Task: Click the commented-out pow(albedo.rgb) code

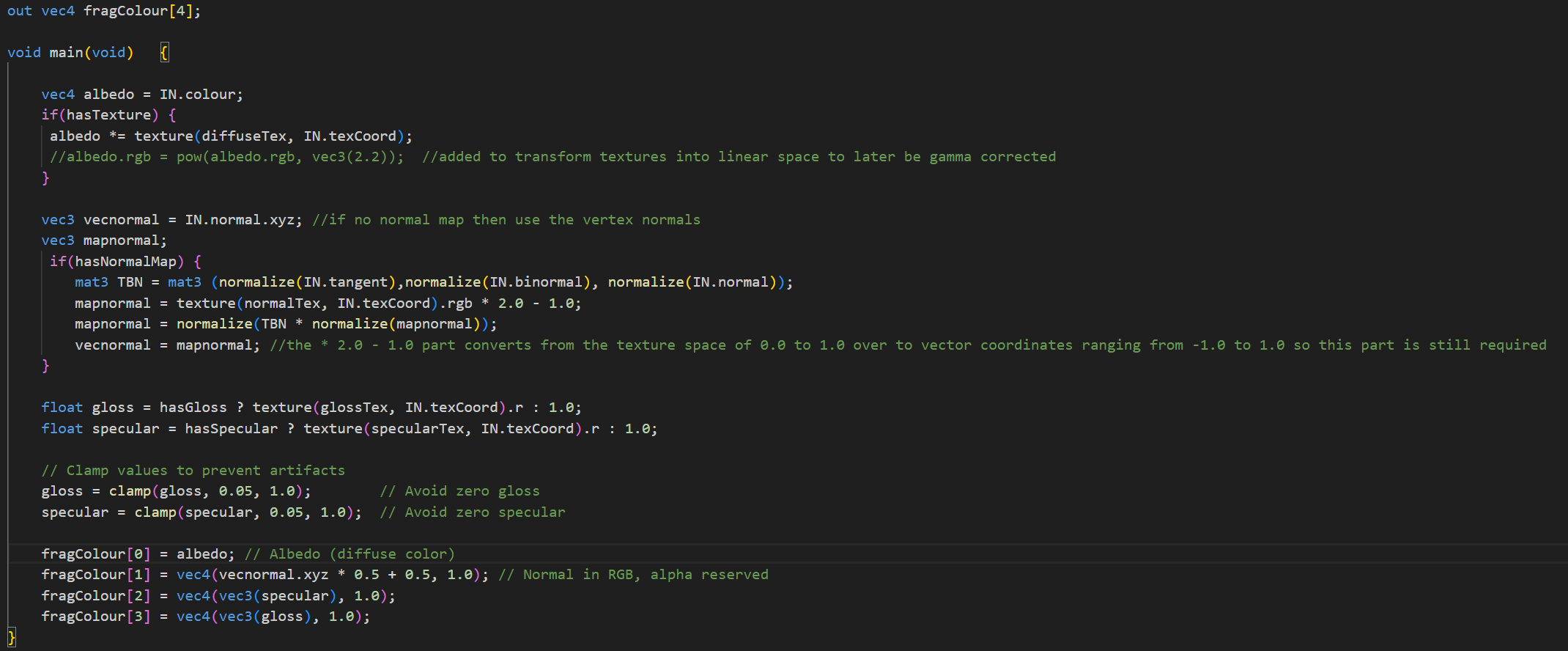Action: coord(226,157)
